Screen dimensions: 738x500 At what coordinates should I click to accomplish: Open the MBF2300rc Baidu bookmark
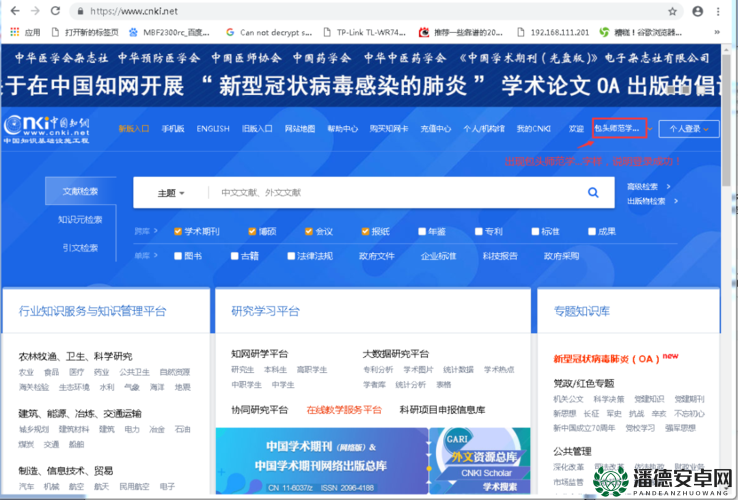click(x=169, y=32)
